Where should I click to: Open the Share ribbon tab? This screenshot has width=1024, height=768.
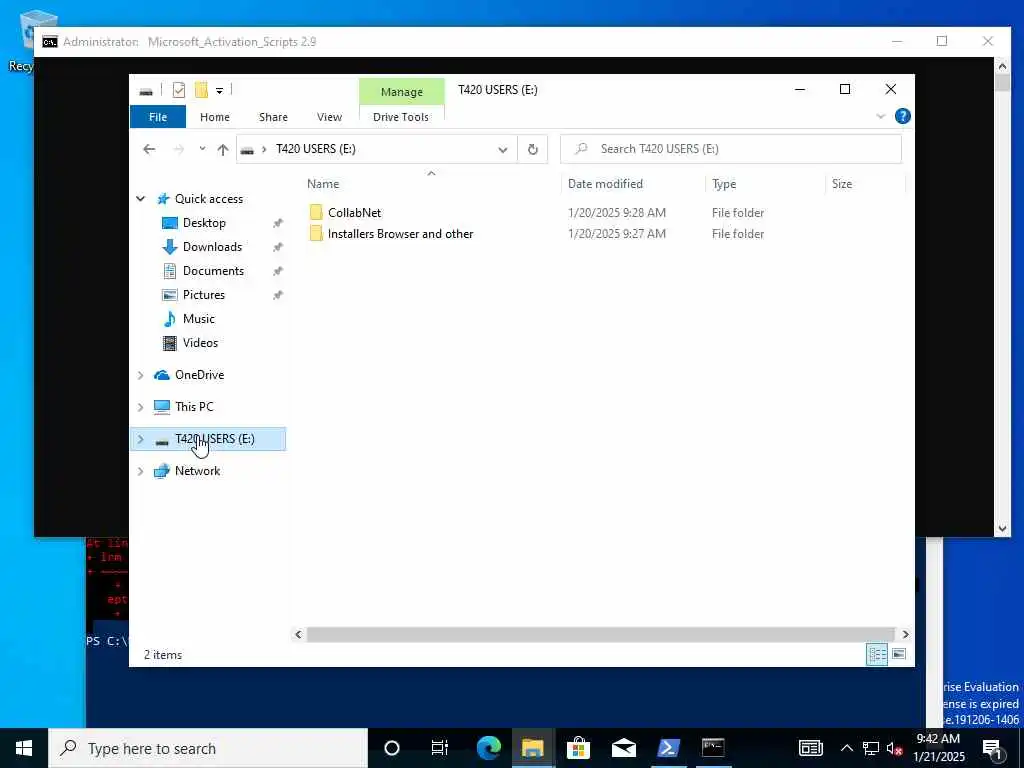click(x=273, y=117)
